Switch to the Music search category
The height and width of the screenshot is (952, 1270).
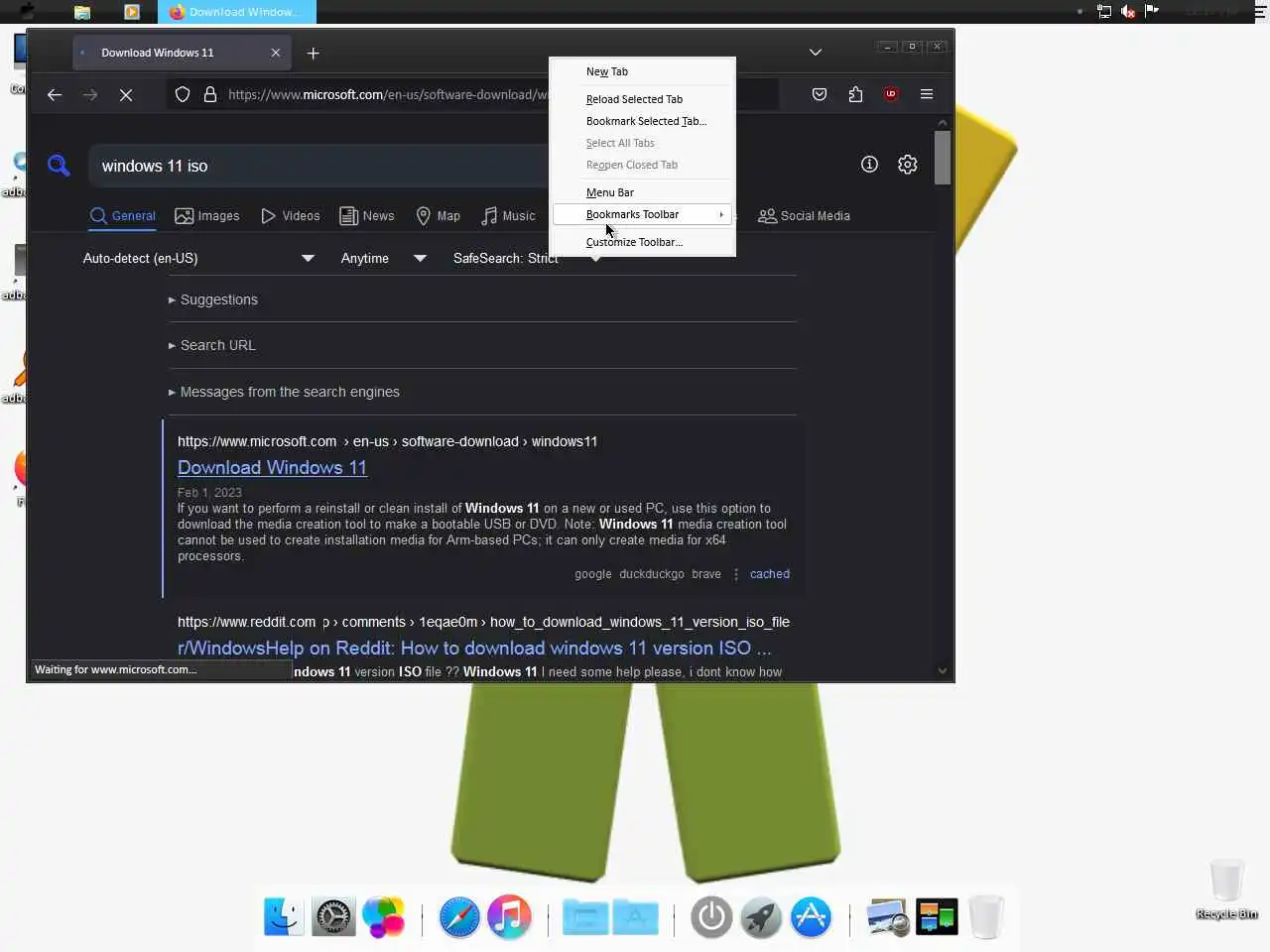(x=509, y=215)
